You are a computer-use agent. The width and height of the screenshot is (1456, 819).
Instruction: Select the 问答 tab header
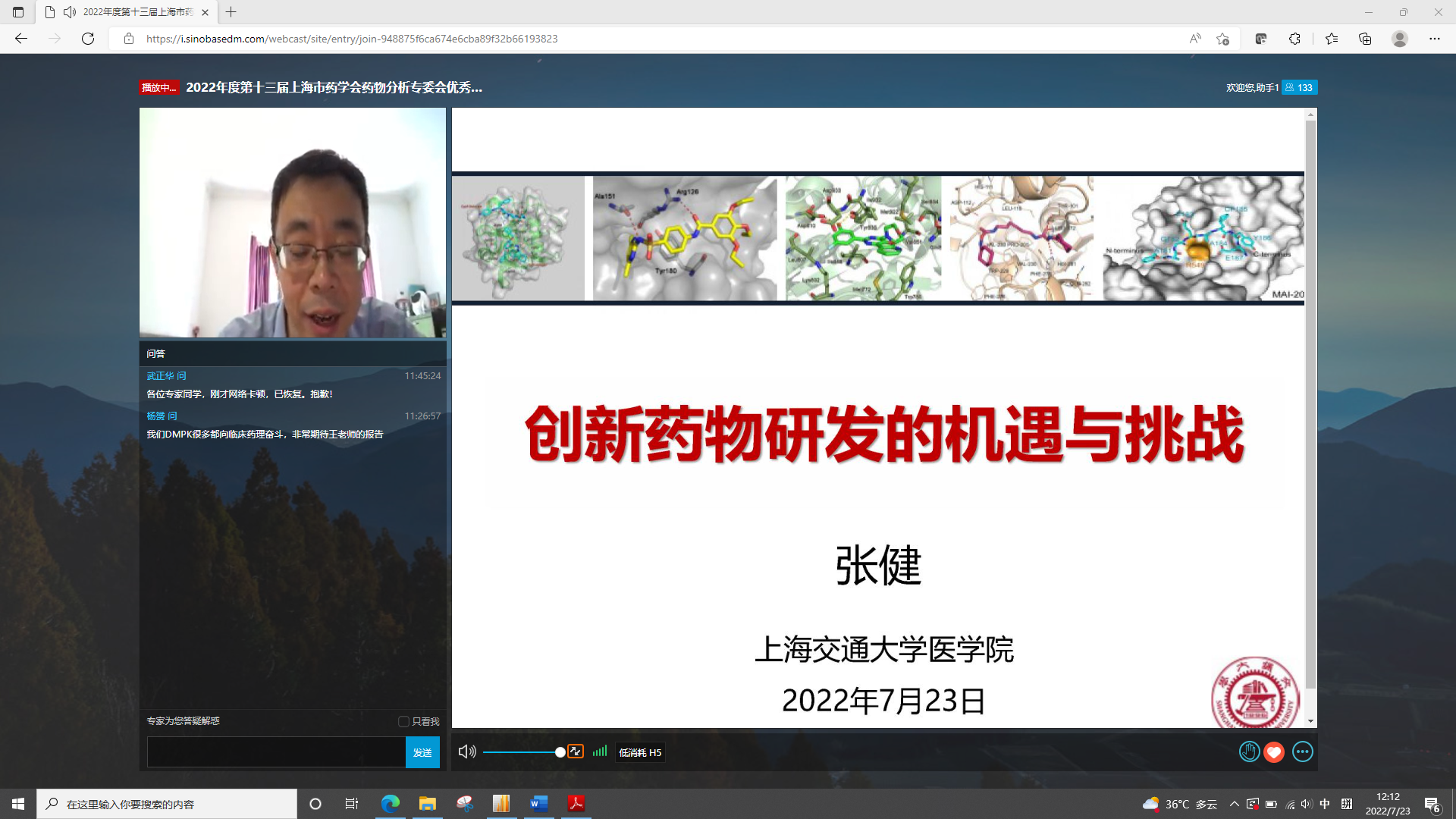[155, 353]
